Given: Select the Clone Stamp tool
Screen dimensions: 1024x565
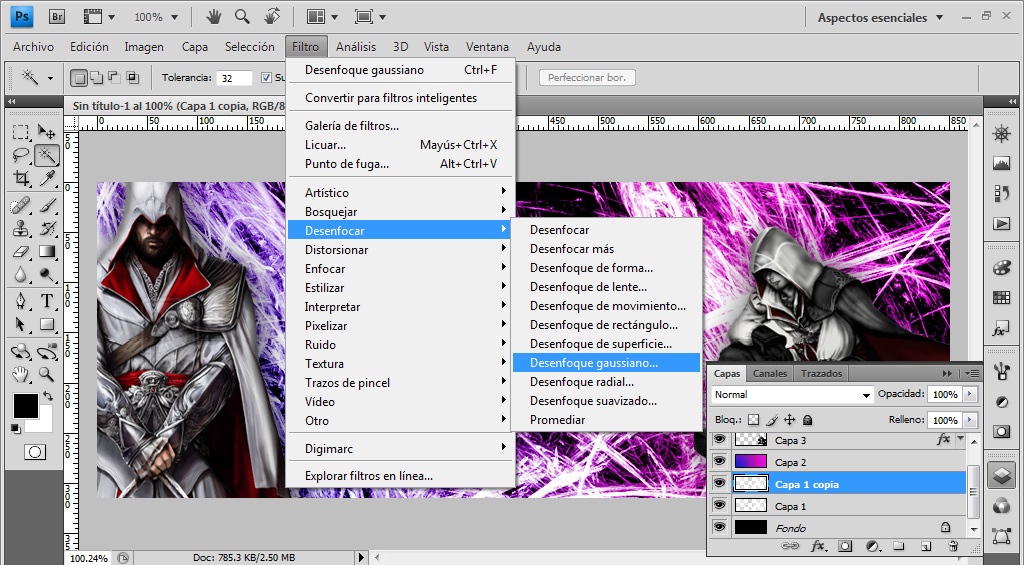Looking at the screenshot, I should [x=21, y=229].
